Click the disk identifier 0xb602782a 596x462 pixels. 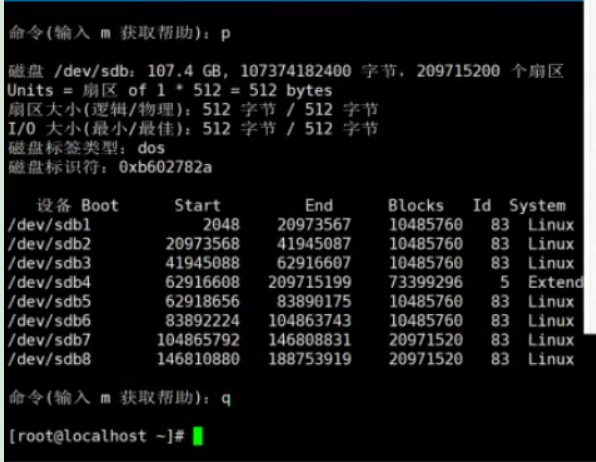pos(165,167)
